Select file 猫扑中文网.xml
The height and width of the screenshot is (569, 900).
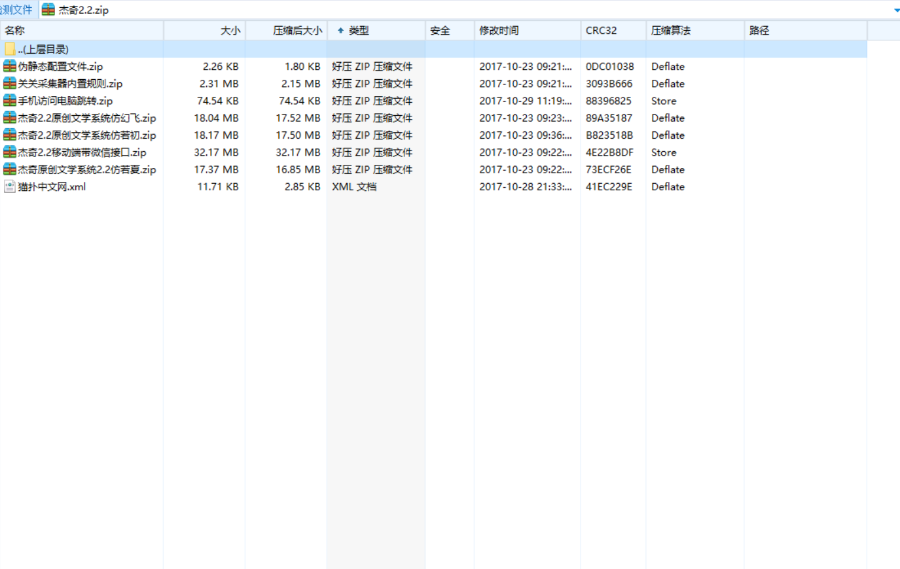click(x=52, y=187)
